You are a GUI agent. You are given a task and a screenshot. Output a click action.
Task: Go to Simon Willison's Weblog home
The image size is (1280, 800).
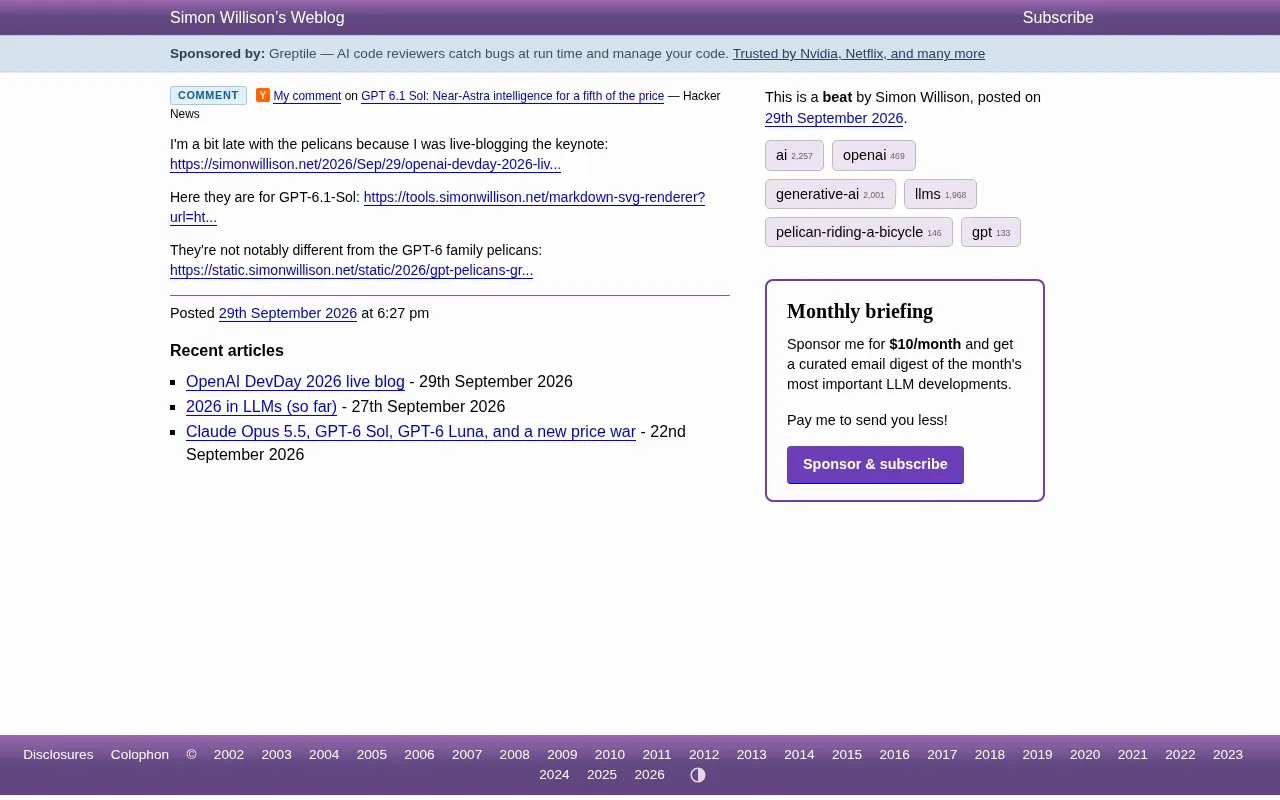click(257, 18)
